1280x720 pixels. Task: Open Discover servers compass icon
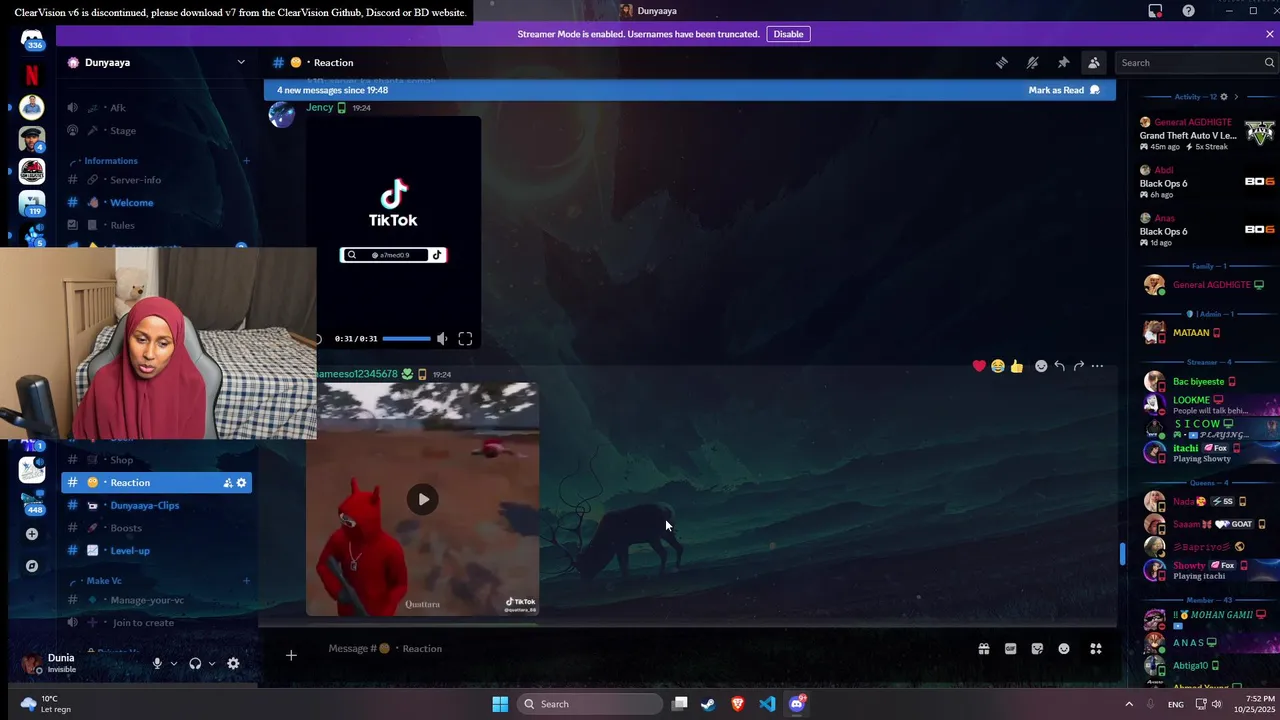tap(32, 566)
